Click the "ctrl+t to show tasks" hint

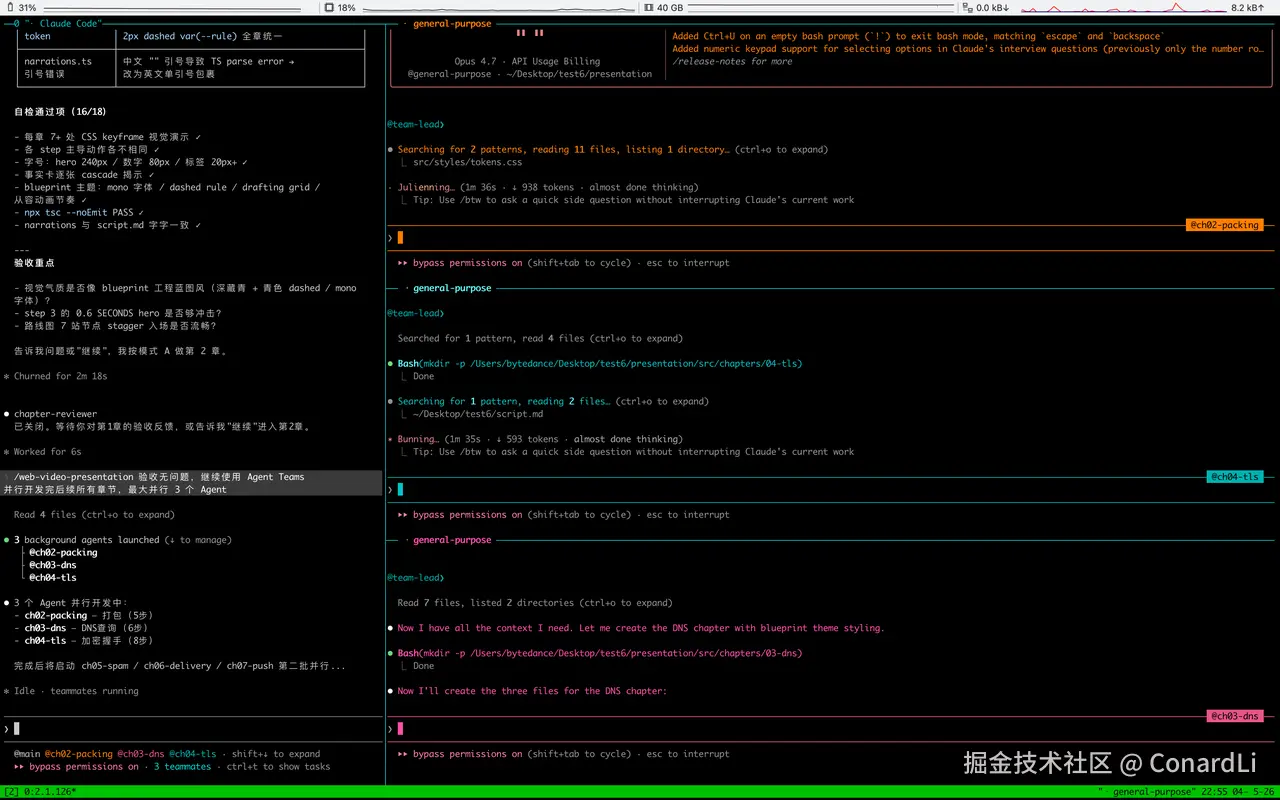pyautogui.click(x=278, y=767)
